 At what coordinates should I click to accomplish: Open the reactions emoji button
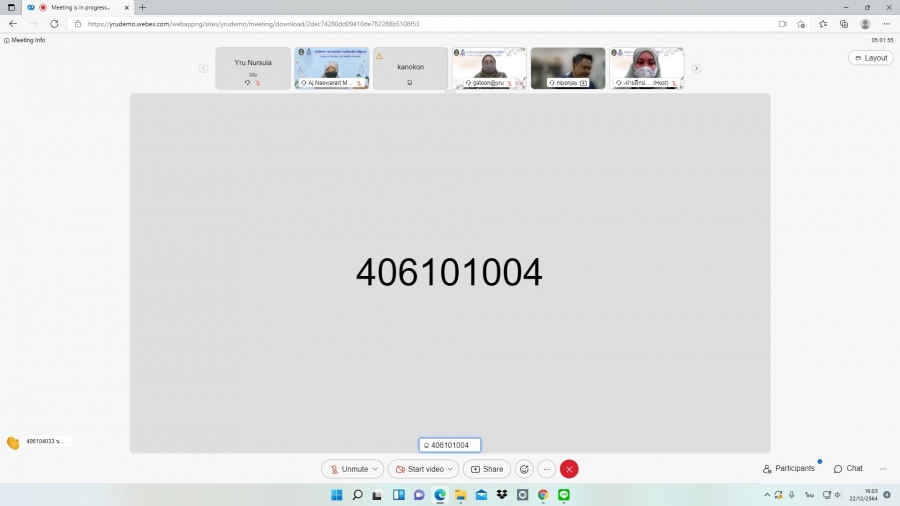tap(524, 469)
